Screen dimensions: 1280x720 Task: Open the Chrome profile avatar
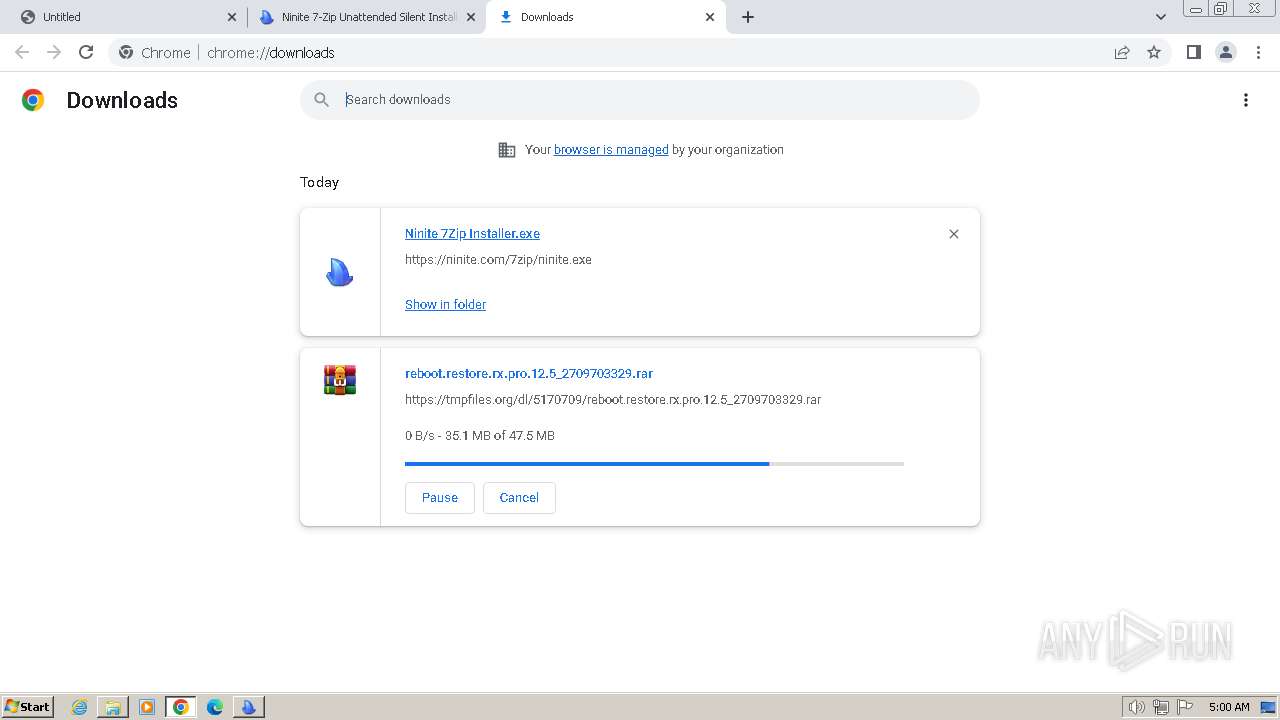[1226, 52]
